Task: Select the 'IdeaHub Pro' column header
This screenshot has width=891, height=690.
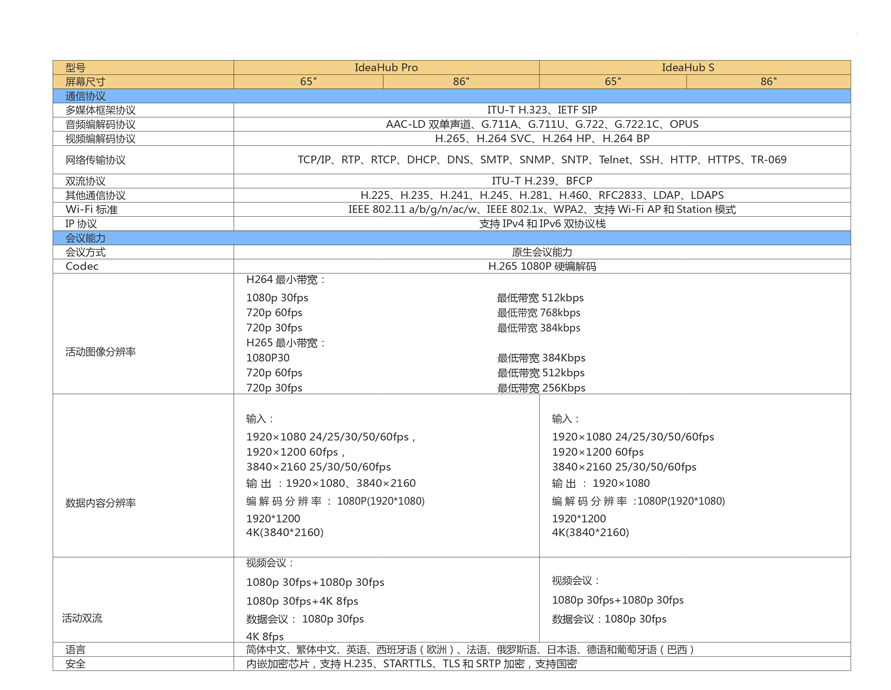Action: [x=386, y=68]
